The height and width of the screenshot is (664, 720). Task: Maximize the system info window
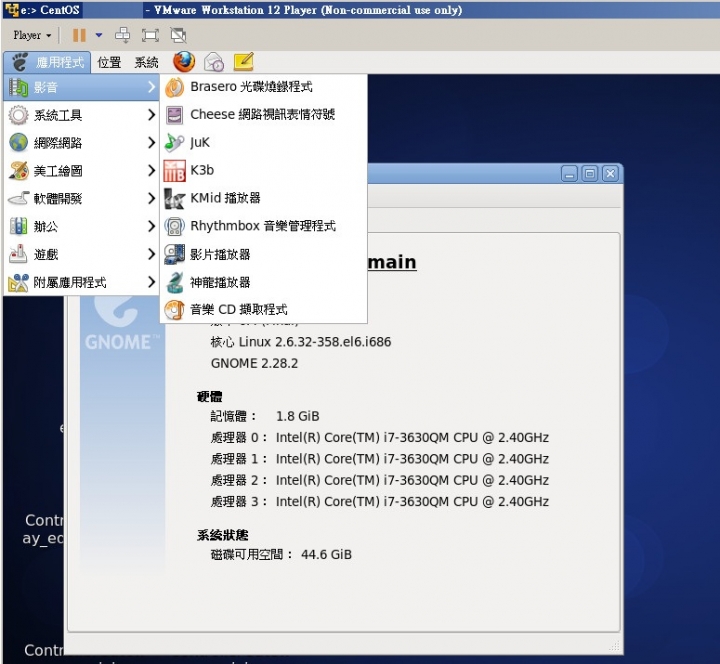(590, 174)
